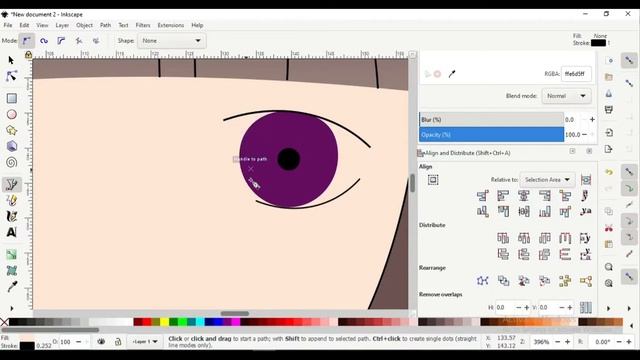Toggle current layer visibility eye
This screenshot has width=640, height=360.
[101, 342]
